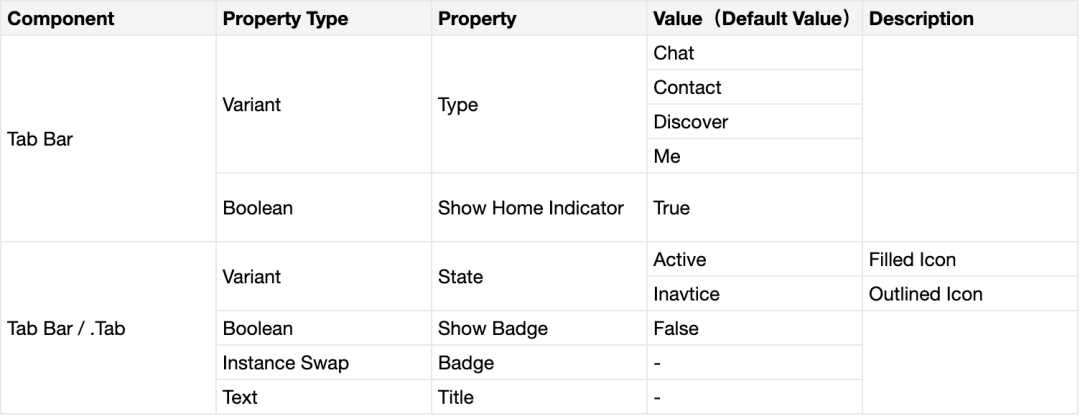Image resolution: width=1080 pixels, height=416 pixels.
Task: Click the Title property cell
Action: 539,397
